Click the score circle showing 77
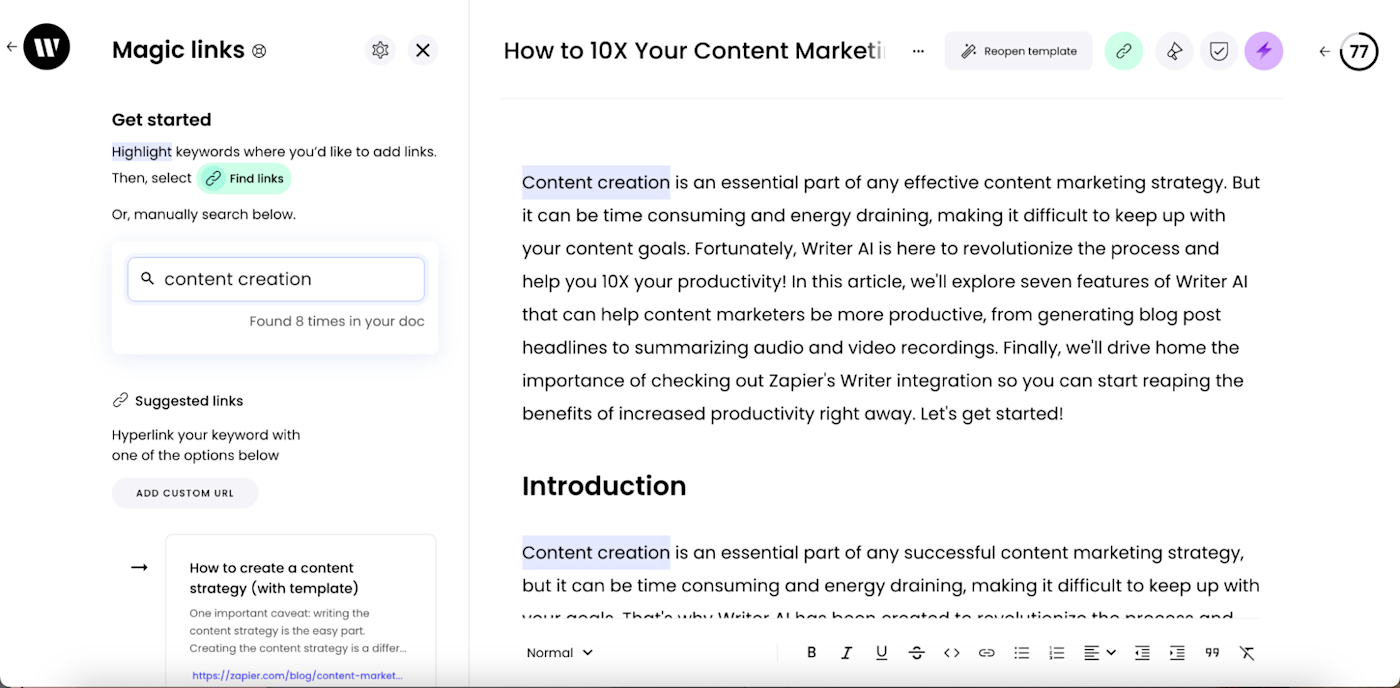This screenshot has height=688, width=1400. tap(1359, 51)
